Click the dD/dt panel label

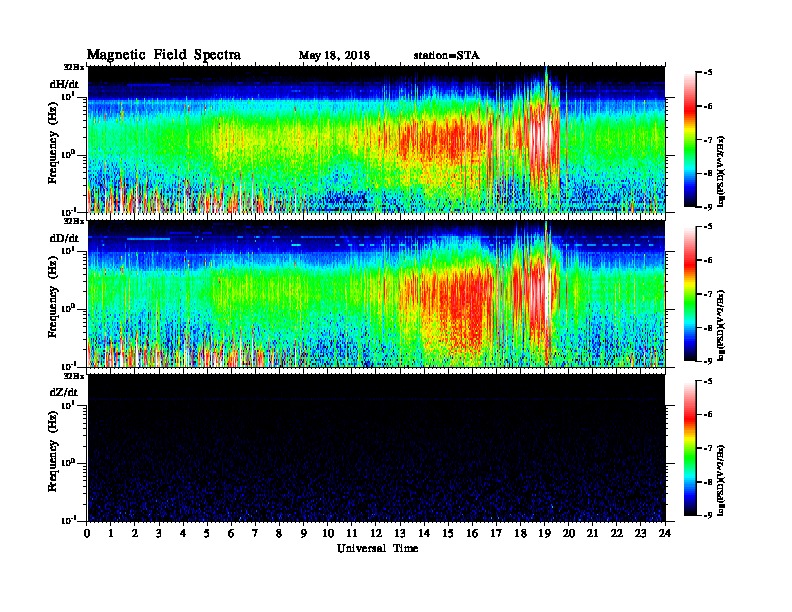coord(64,238)
